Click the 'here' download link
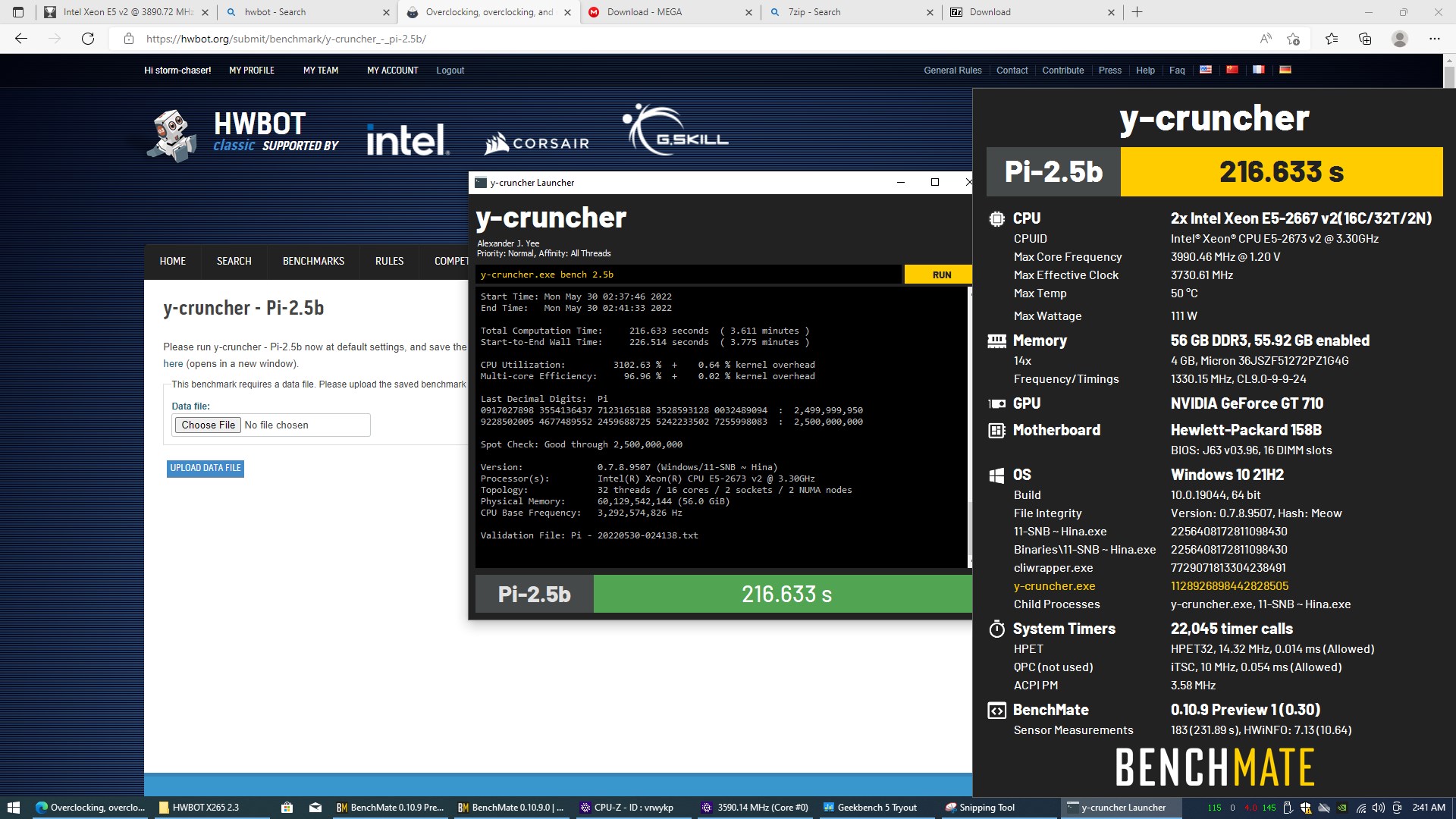This screenshot has height=819, width=1456. click(x=173, y=364)
